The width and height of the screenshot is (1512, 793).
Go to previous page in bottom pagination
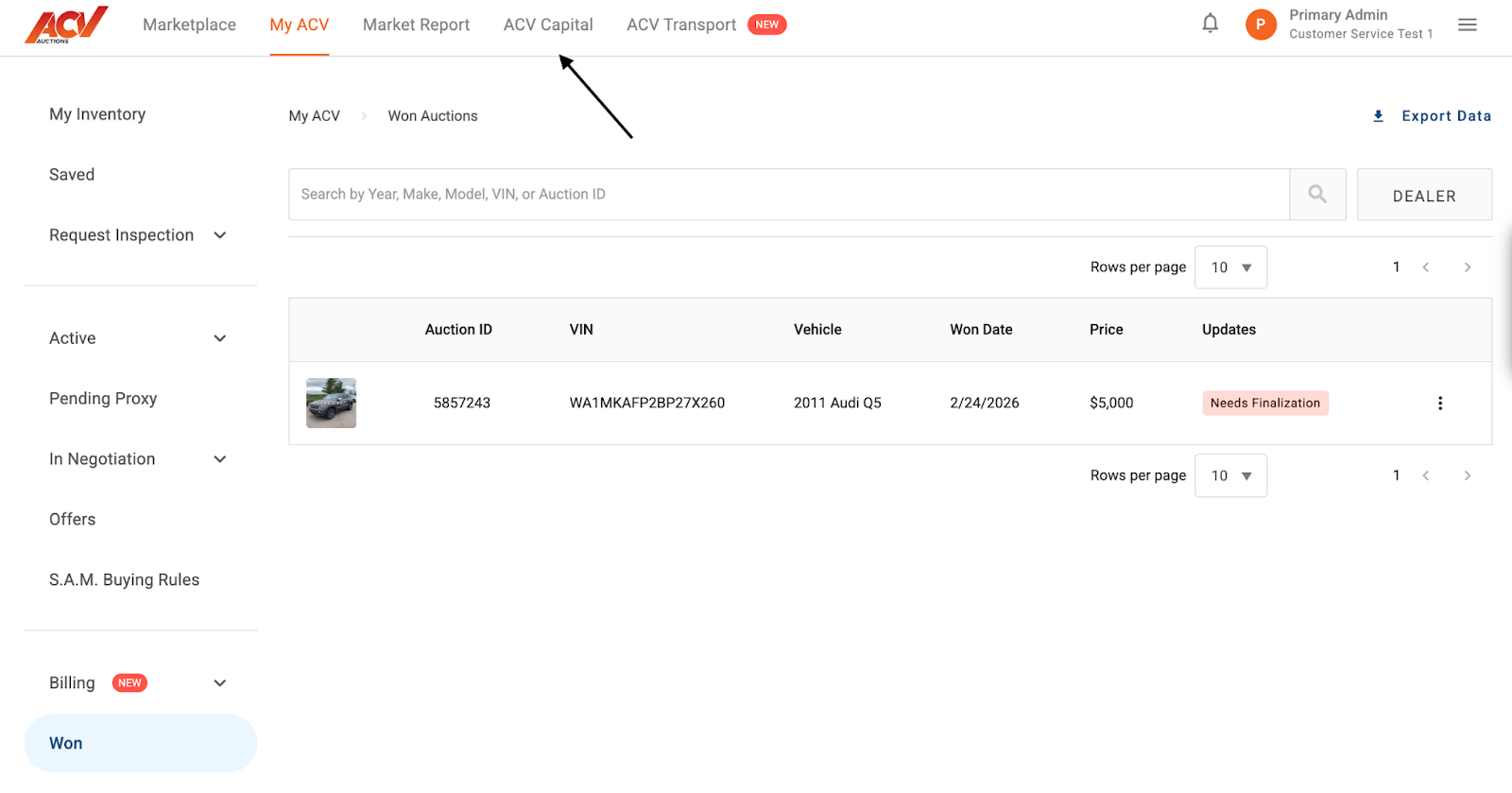tap(1426, 475)
